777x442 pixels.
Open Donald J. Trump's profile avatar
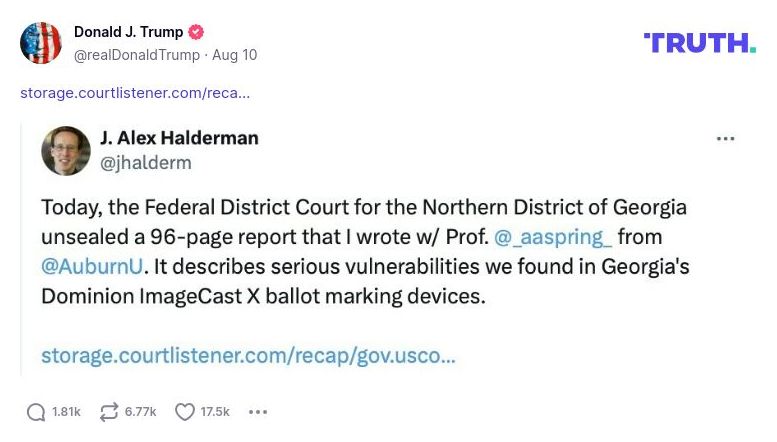[41, 43]
